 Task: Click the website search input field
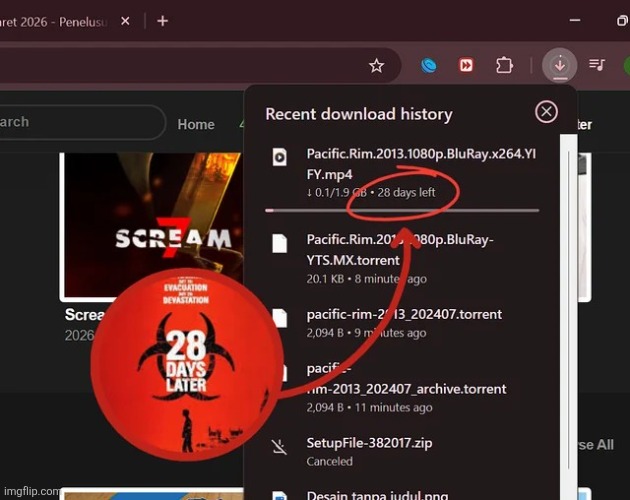pos(80,122)
